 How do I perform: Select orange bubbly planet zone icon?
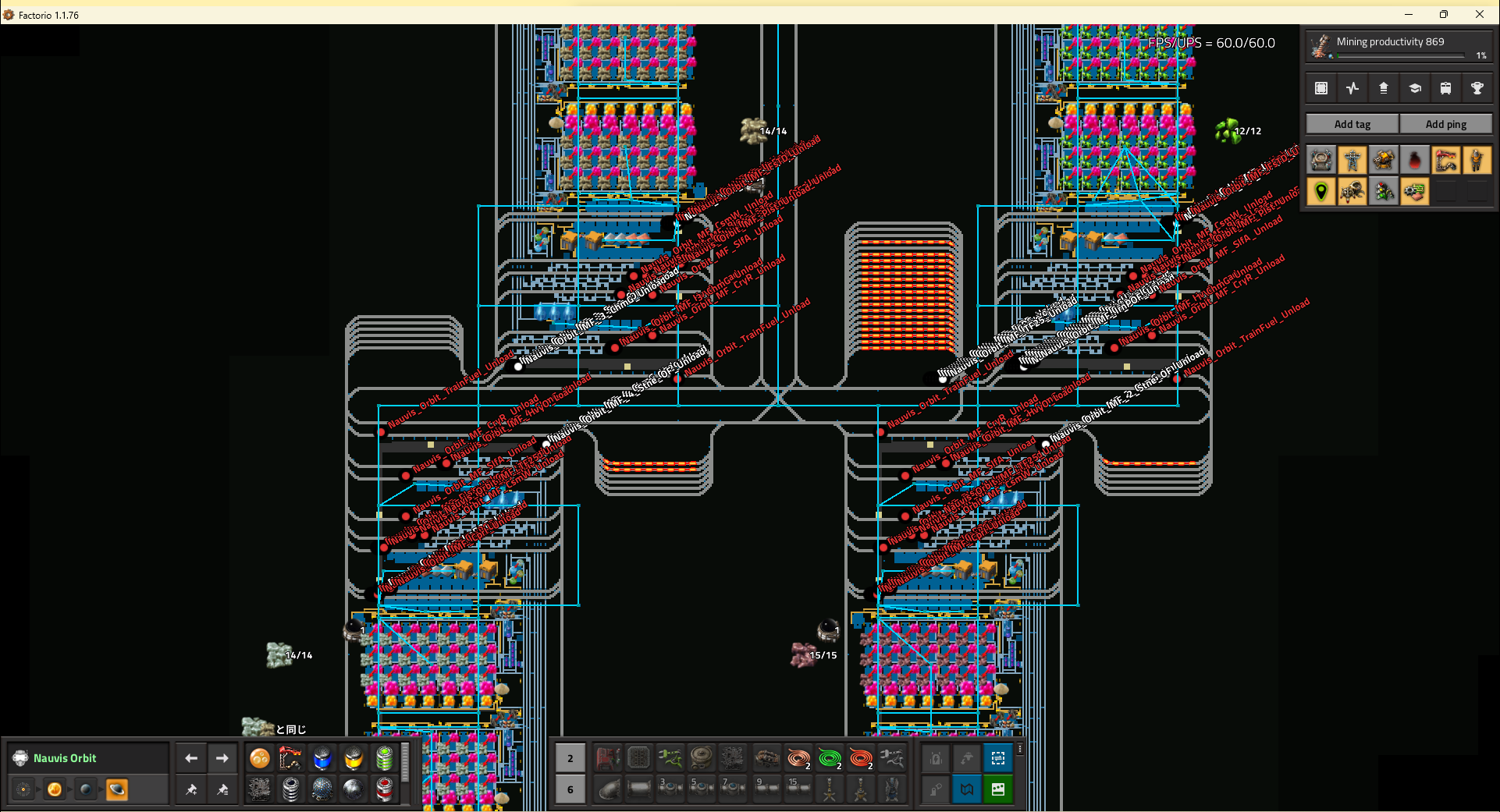click(260, 758)
